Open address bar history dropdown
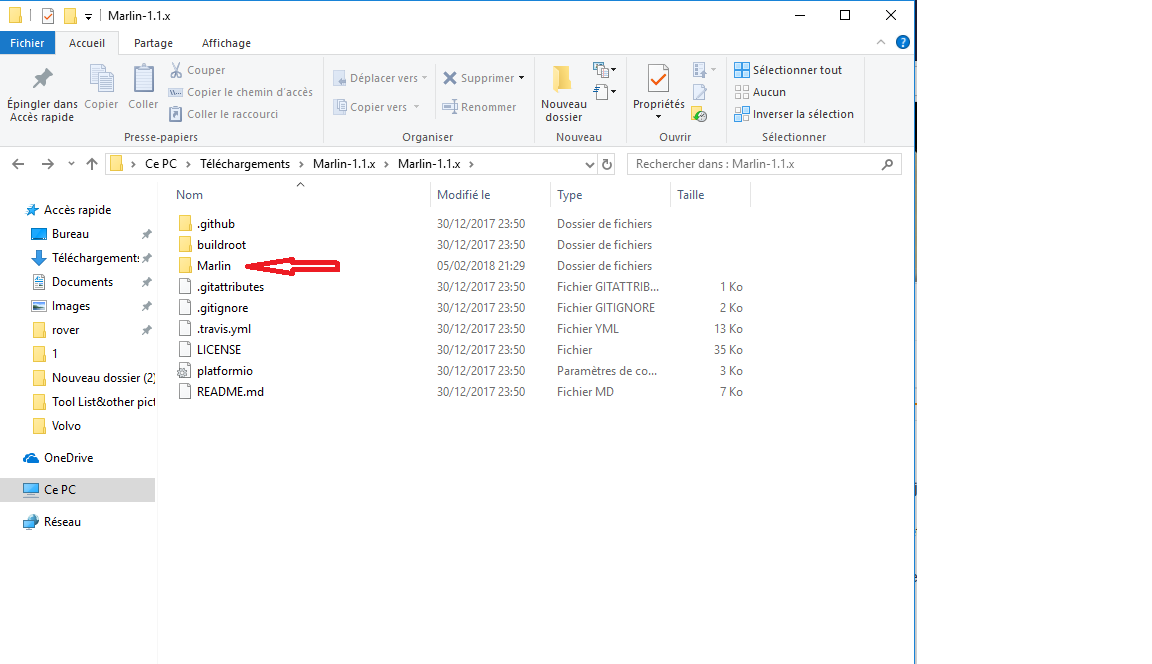1152x664 pixels. 589,164
